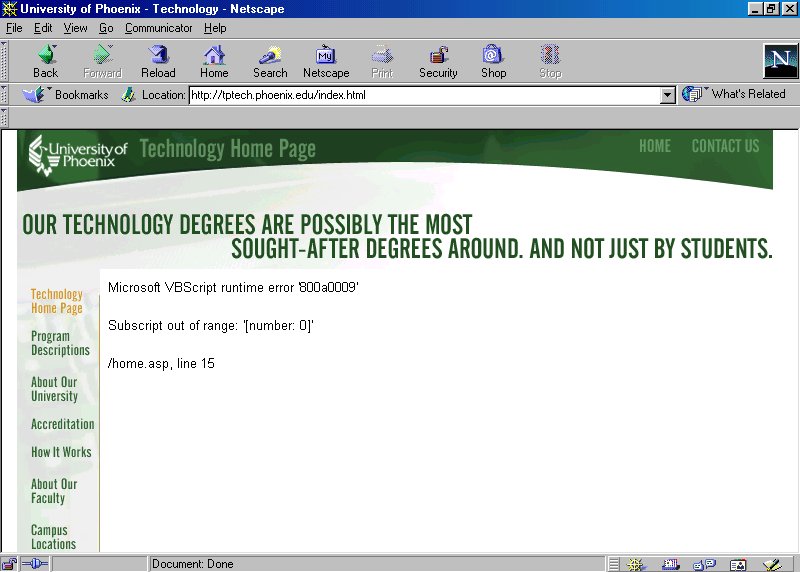Click the security lock in status bar
The image size is (800, 572).
point(9,564)
